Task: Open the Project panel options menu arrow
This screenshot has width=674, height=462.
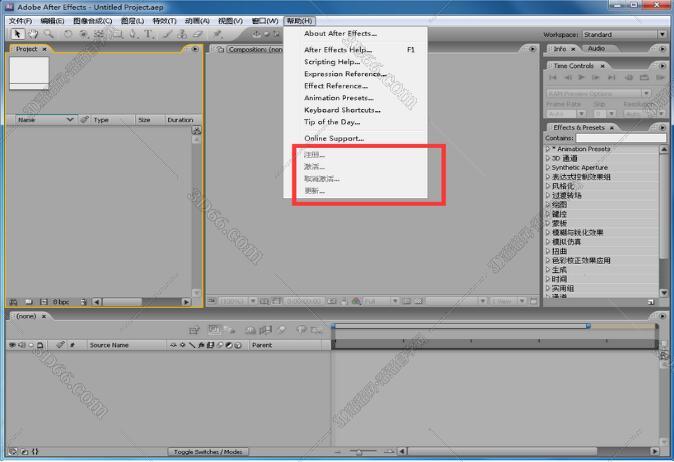Action: (x=195, y=49)
